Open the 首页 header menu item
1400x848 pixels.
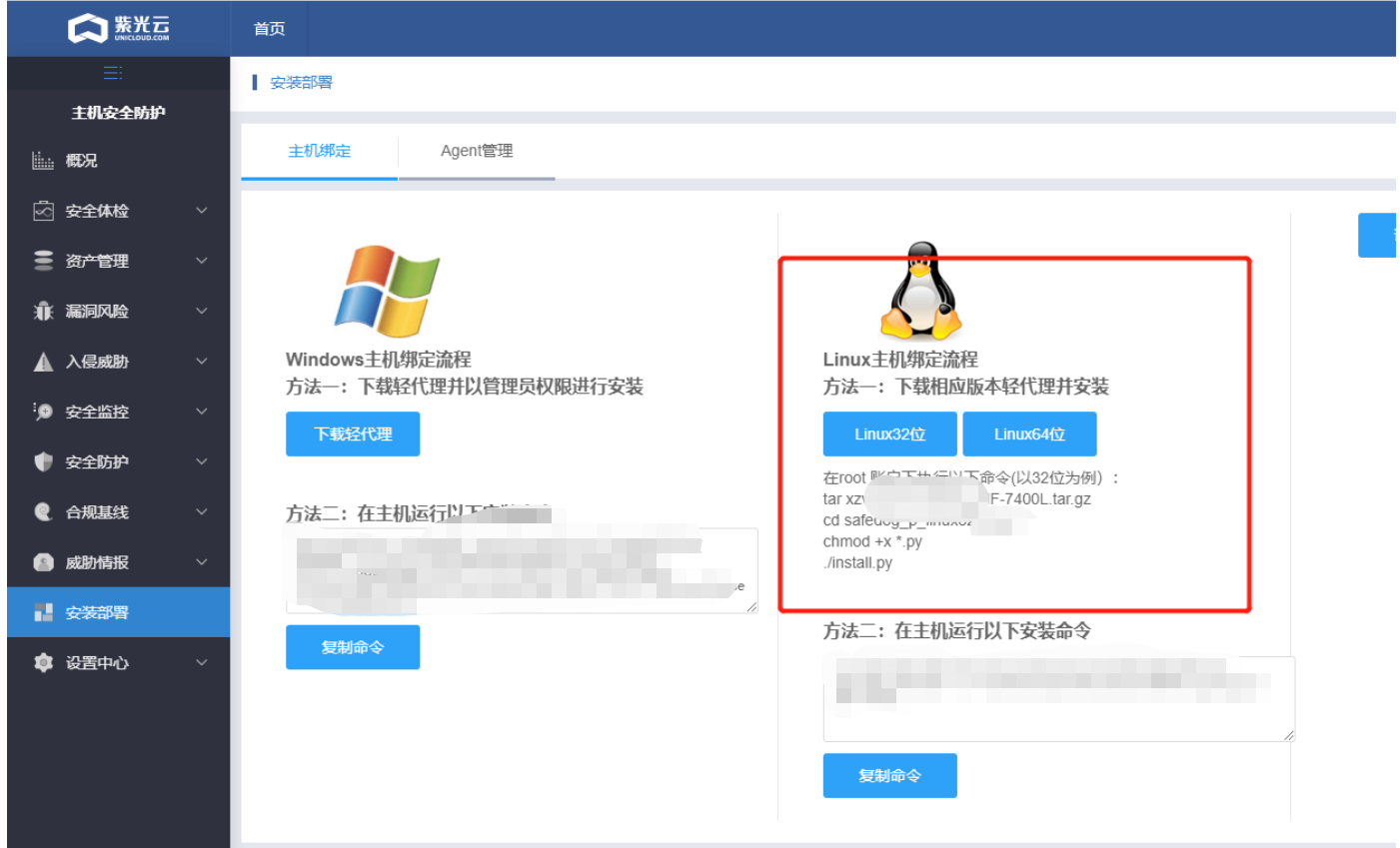pos(269,29)
